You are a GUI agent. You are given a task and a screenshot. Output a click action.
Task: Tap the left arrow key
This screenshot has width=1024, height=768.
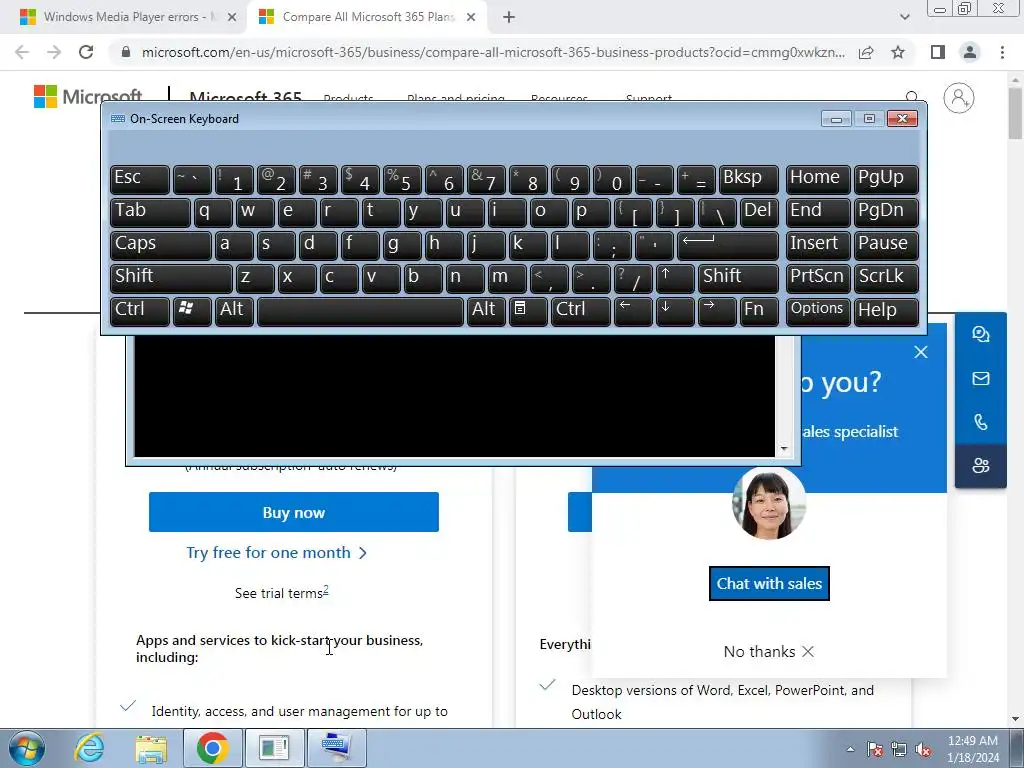coord(633,311)
